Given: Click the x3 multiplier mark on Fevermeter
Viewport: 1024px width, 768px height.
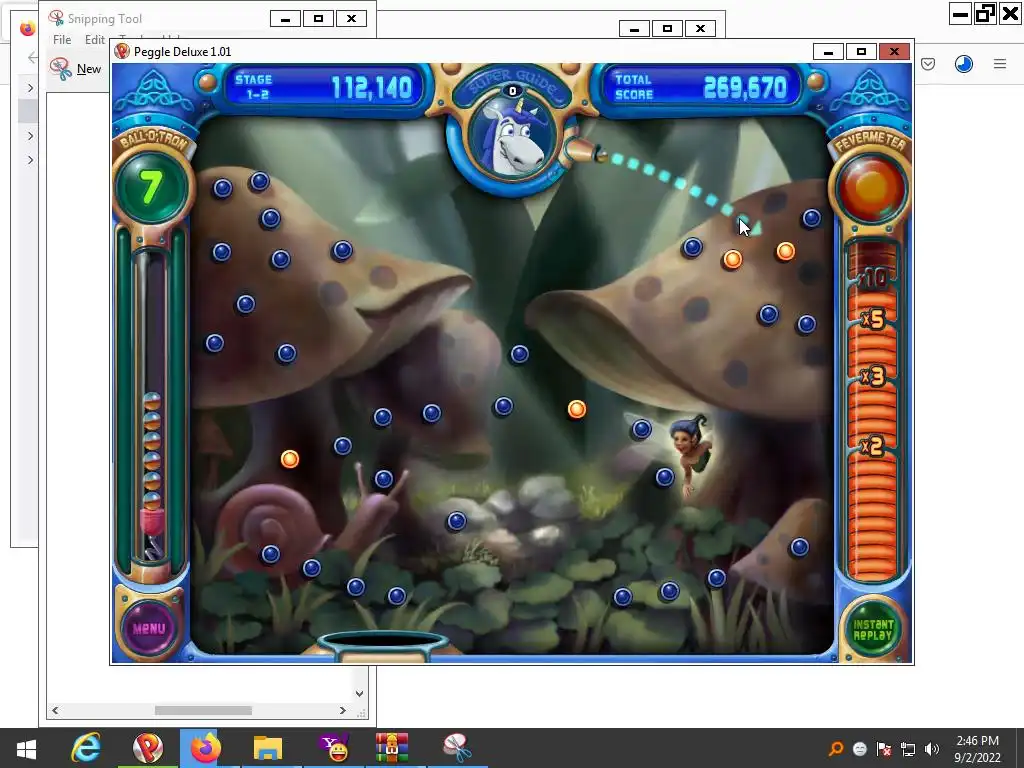Looking at the screenshot, I should 874,376.
